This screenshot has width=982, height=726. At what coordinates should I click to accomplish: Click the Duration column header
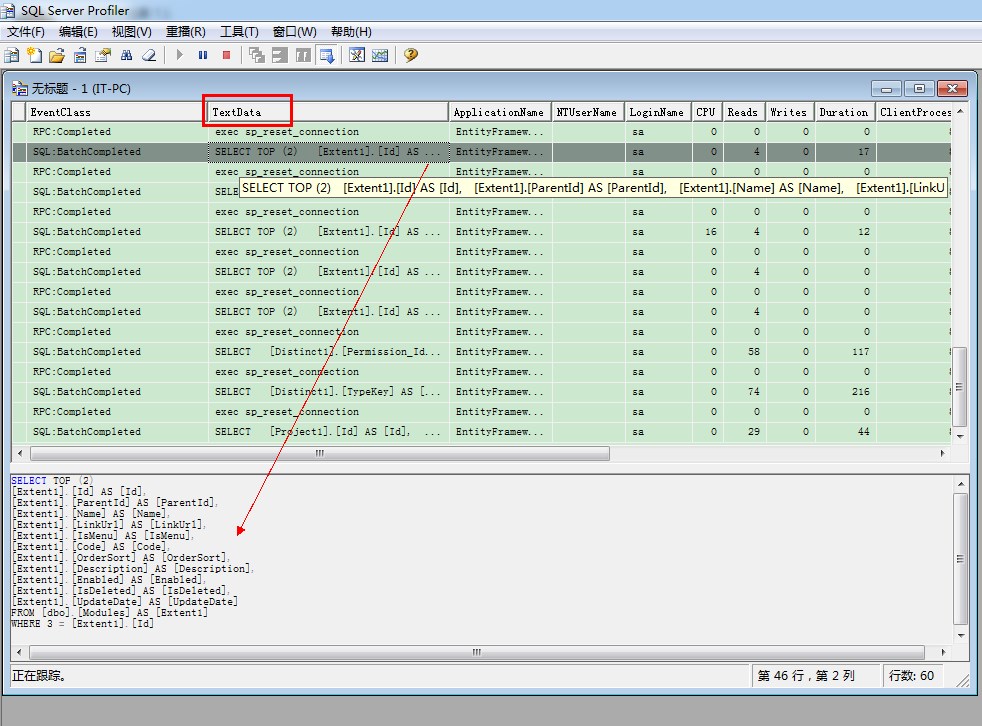pos(845,112)
